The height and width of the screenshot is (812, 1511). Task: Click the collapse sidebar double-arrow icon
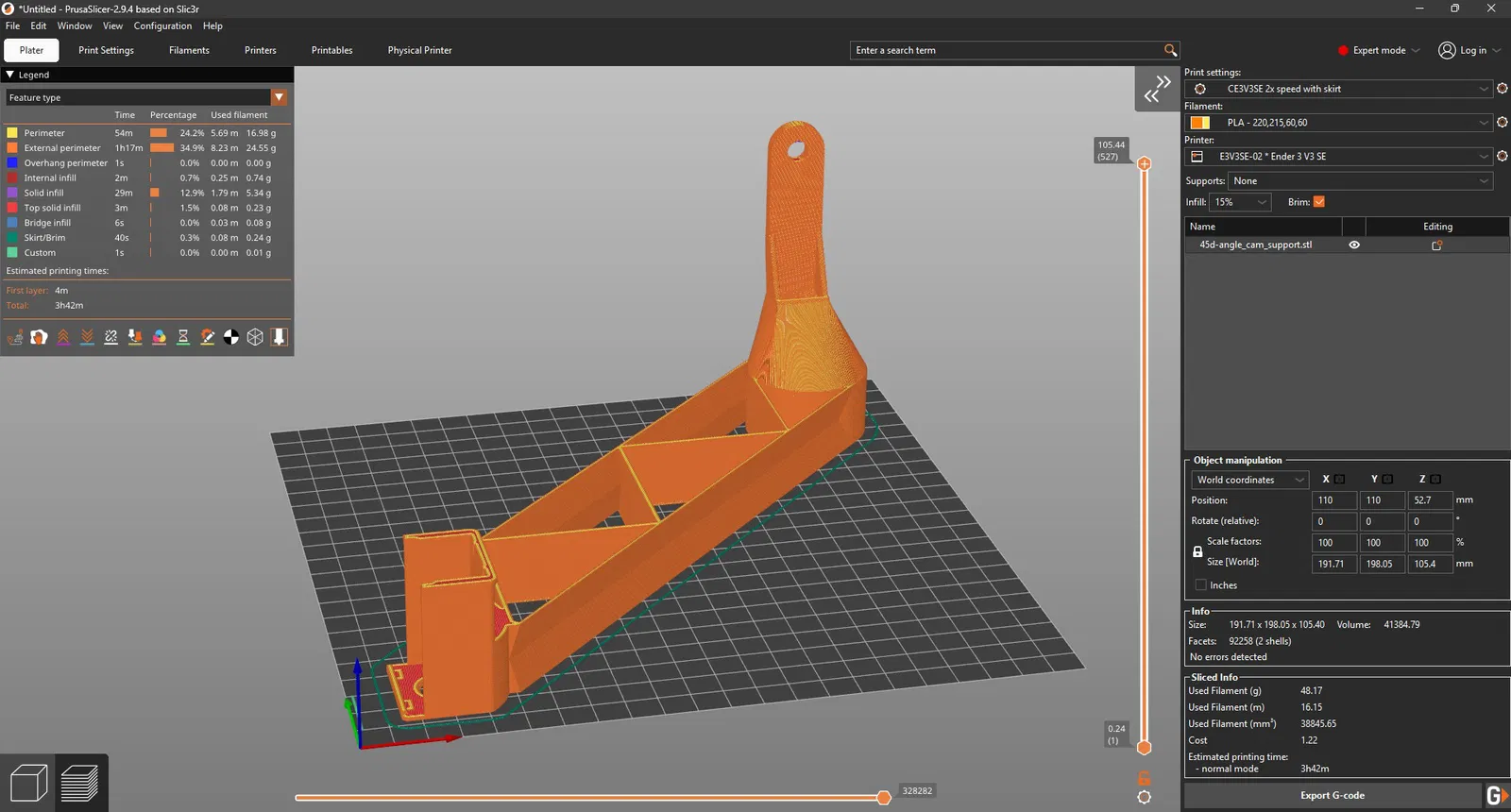(1157, 89)
